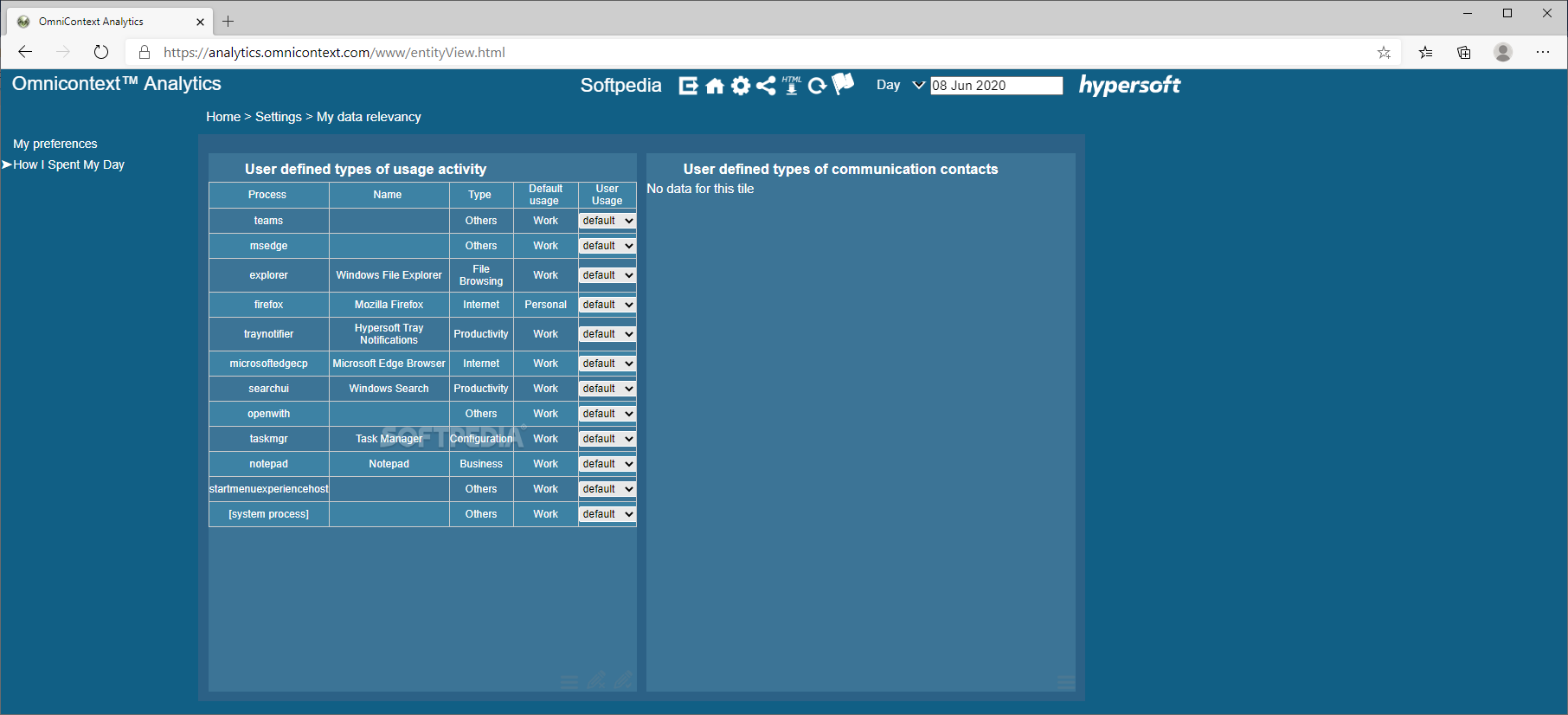Click the No data for this tile text
1568x715 pixels.
click(700, 189)
